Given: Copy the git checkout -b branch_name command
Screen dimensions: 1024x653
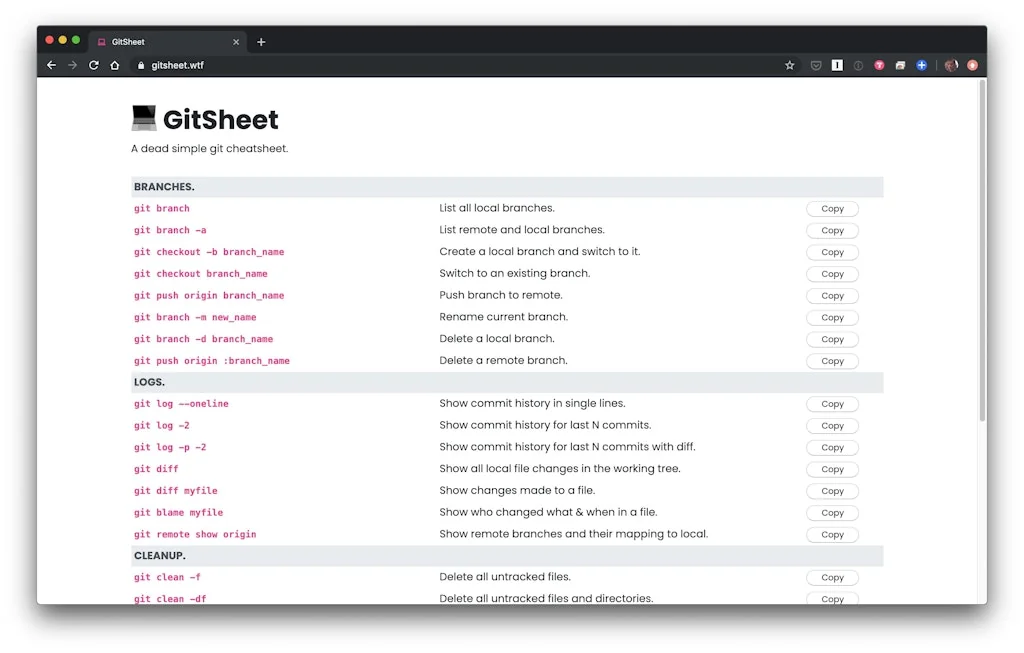Looking at the screenshot, I should (x=831, y=252).
